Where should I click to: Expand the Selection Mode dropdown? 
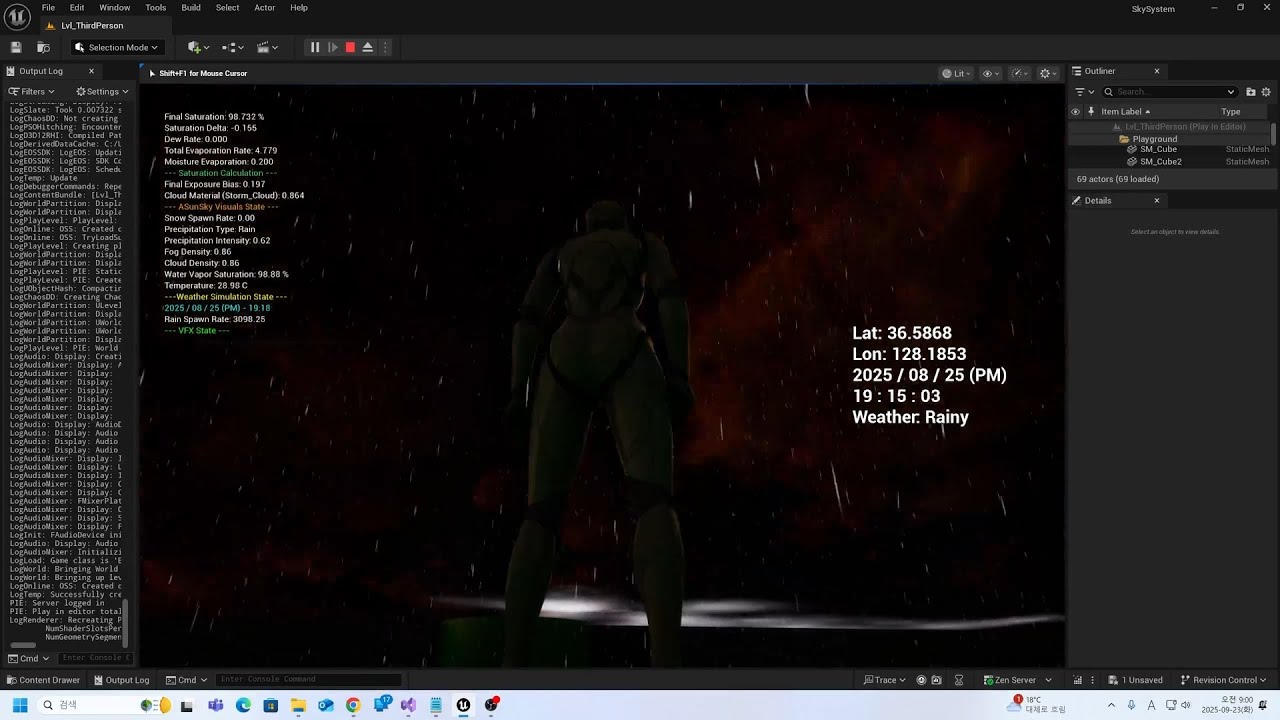click(116, 47)
